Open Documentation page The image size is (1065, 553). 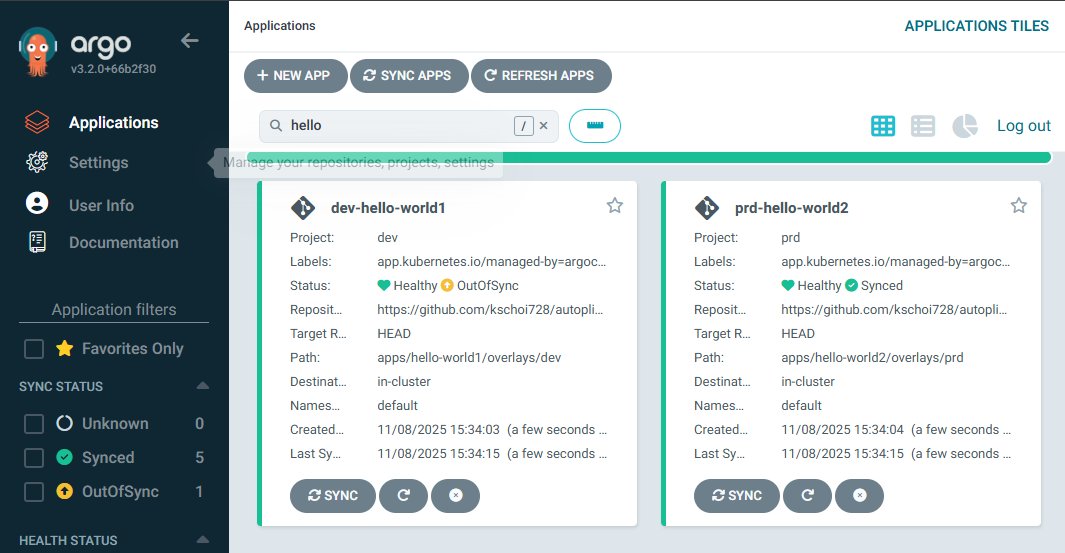click(124, 243)
